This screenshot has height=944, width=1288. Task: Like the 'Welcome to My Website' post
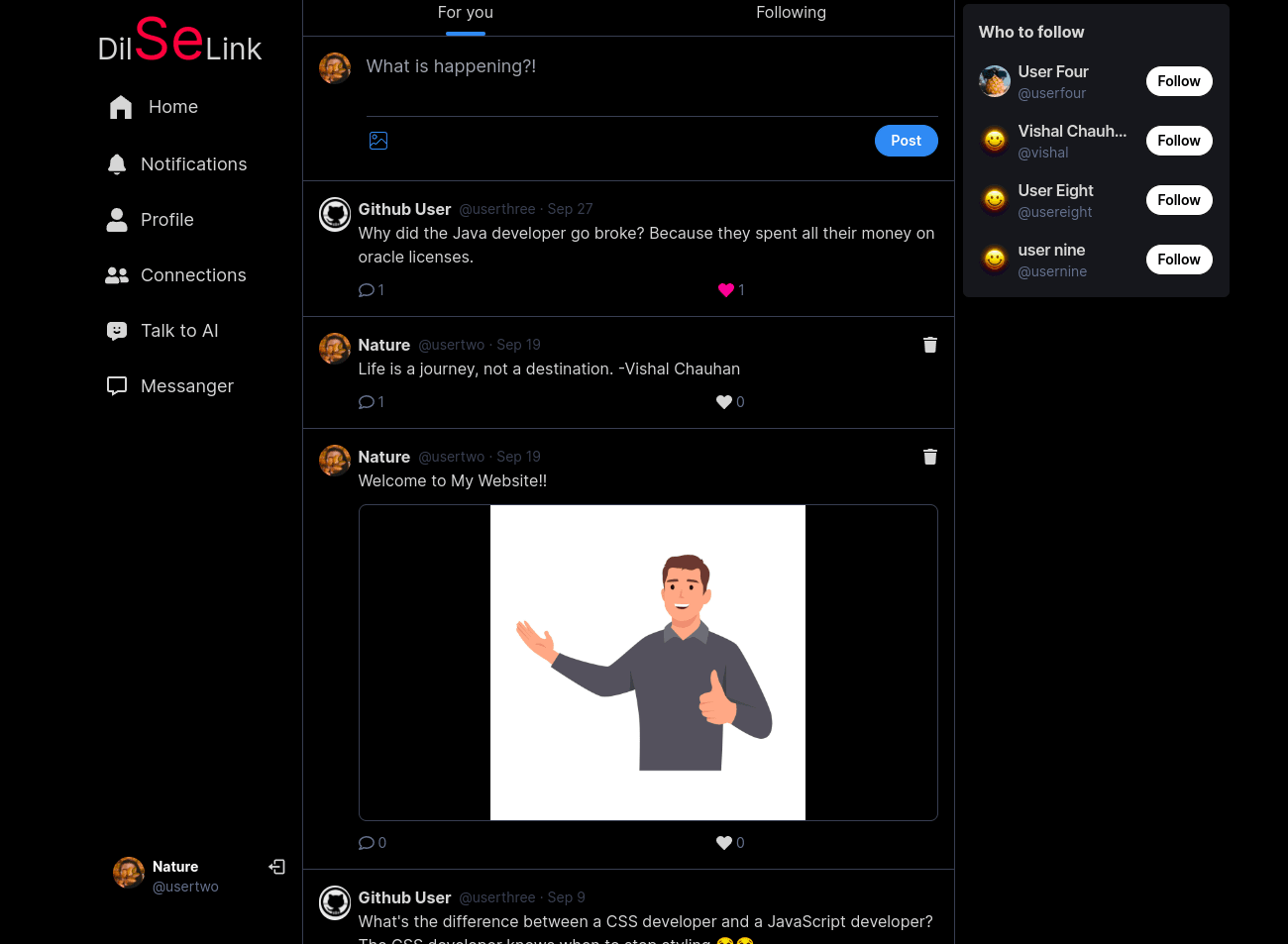tap(724, 843)
